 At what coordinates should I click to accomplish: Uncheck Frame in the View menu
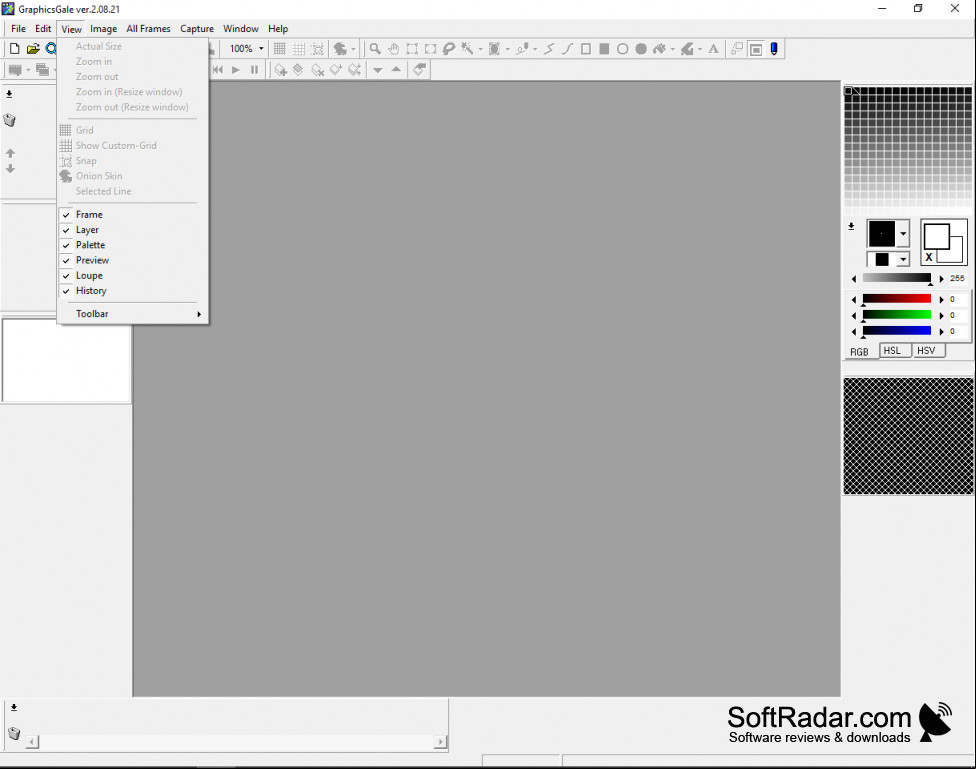(x=133, y=214)
